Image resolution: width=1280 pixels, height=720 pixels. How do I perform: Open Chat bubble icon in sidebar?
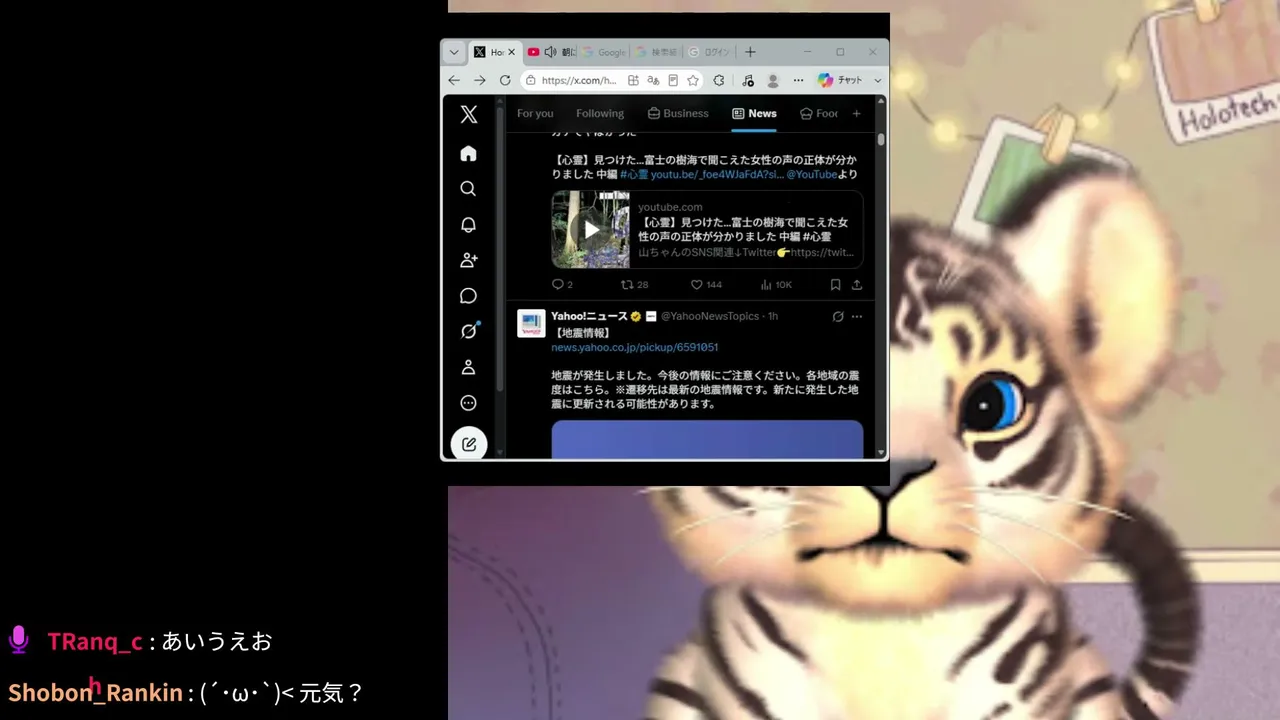(x=468, y=296)
